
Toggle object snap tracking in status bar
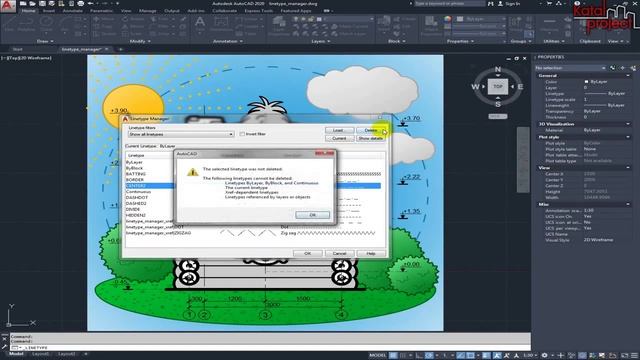pos(460,356)
